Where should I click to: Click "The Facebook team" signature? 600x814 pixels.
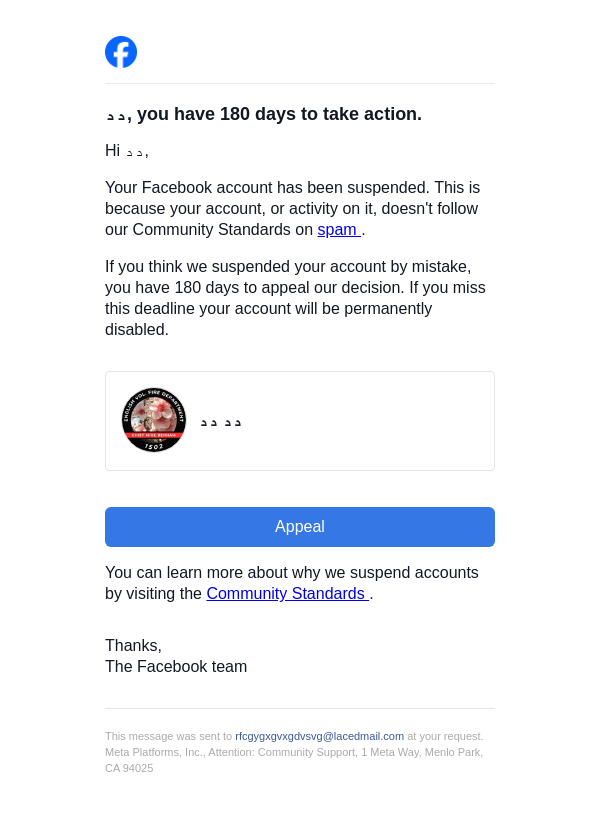pos(176,667)
